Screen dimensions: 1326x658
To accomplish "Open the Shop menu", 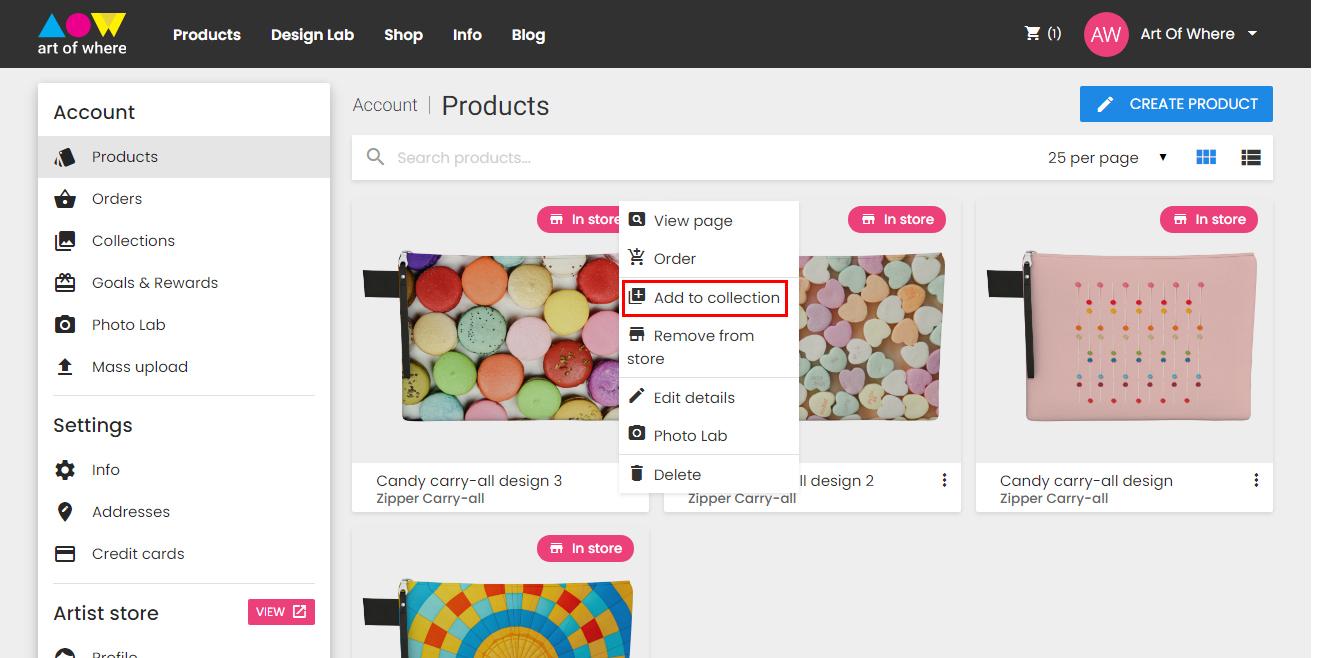I will [403, 34].
